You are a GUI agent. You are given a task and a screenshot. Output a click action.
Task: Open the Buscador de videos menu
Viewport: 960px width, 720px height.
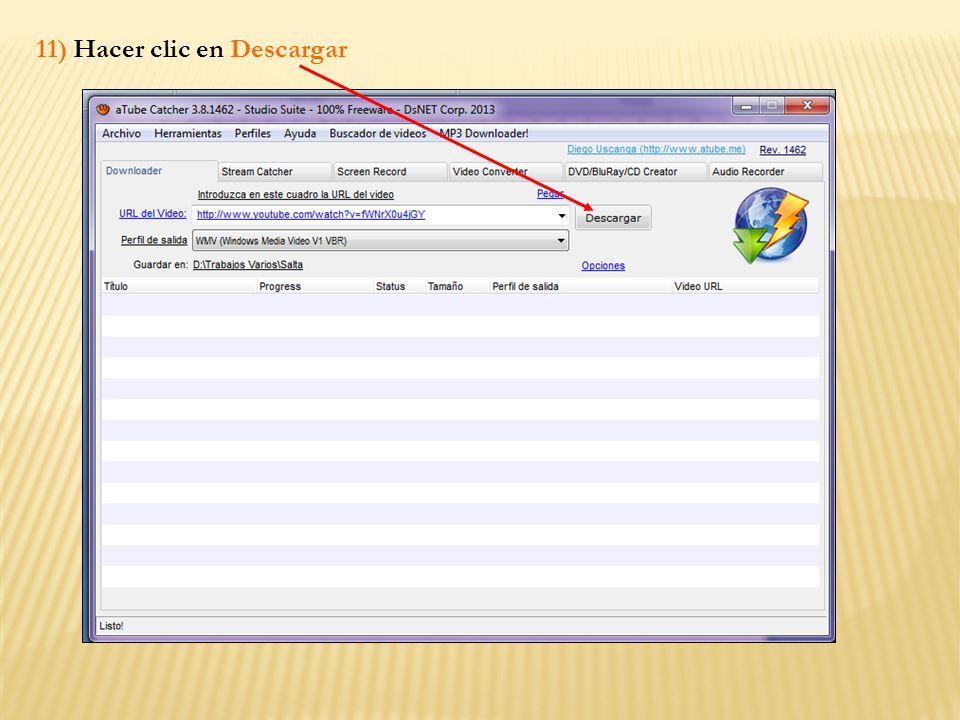click(378, 133)
